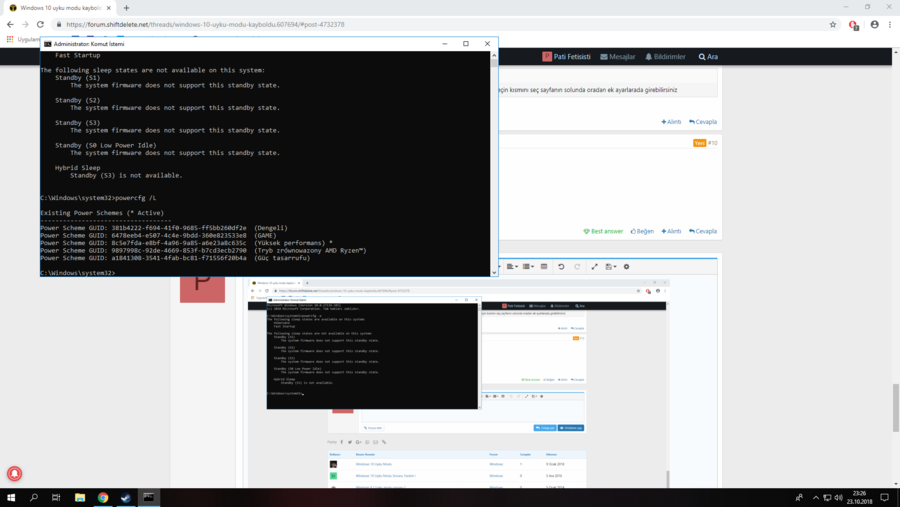Click the Ara search link
The width and height of the screenshot is (900, 507).
tap(708, 57)
